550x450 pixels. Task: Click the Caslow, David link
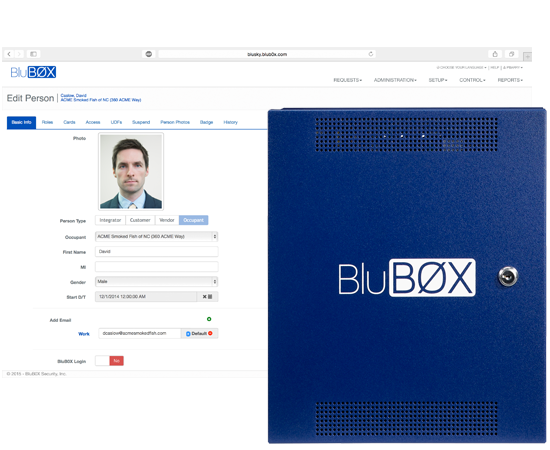[73, 95]
